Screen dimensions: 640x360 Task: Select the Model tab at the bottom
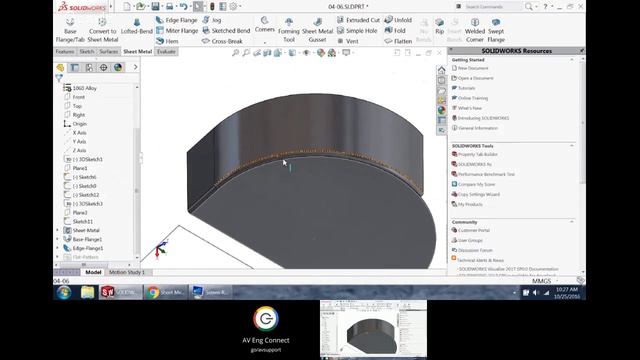point(93,272)
